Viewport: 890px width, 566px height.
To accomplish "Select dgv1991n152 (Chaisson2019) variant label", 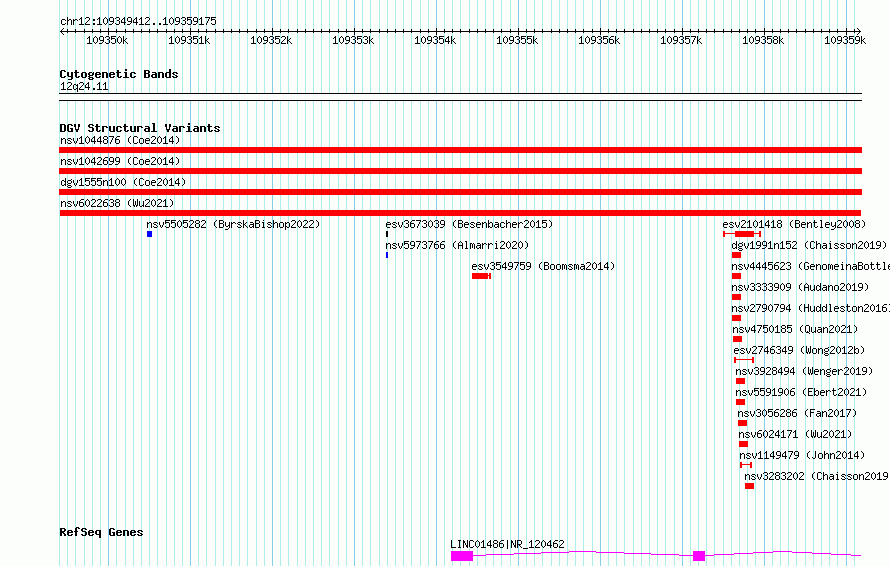I will coord(809,245).
